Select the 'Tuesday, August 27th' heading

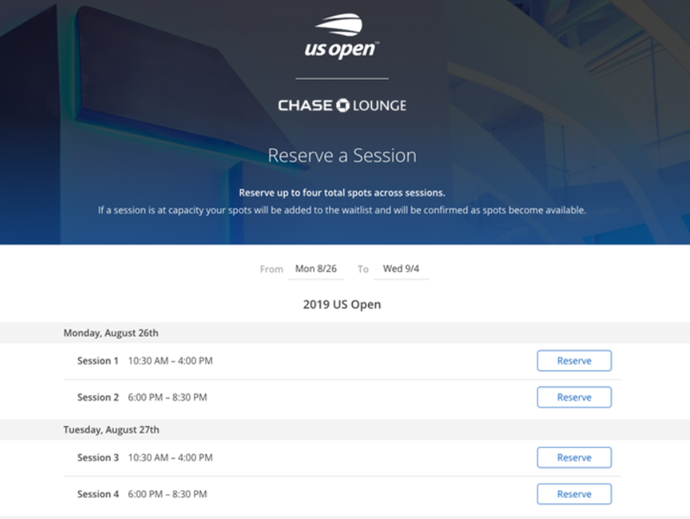pyautogui.click(x=111, y=430)
